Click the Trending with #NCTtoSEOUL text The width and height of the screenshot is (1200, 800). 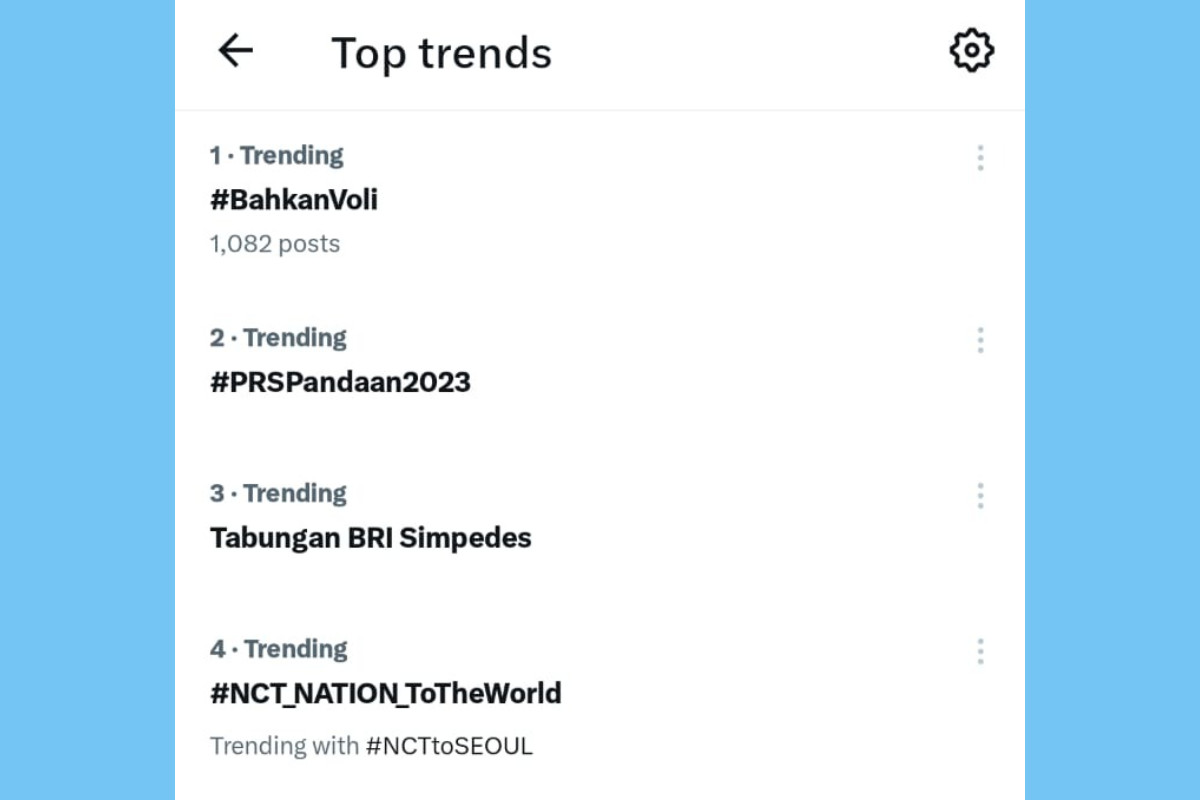tap(371, 746)
